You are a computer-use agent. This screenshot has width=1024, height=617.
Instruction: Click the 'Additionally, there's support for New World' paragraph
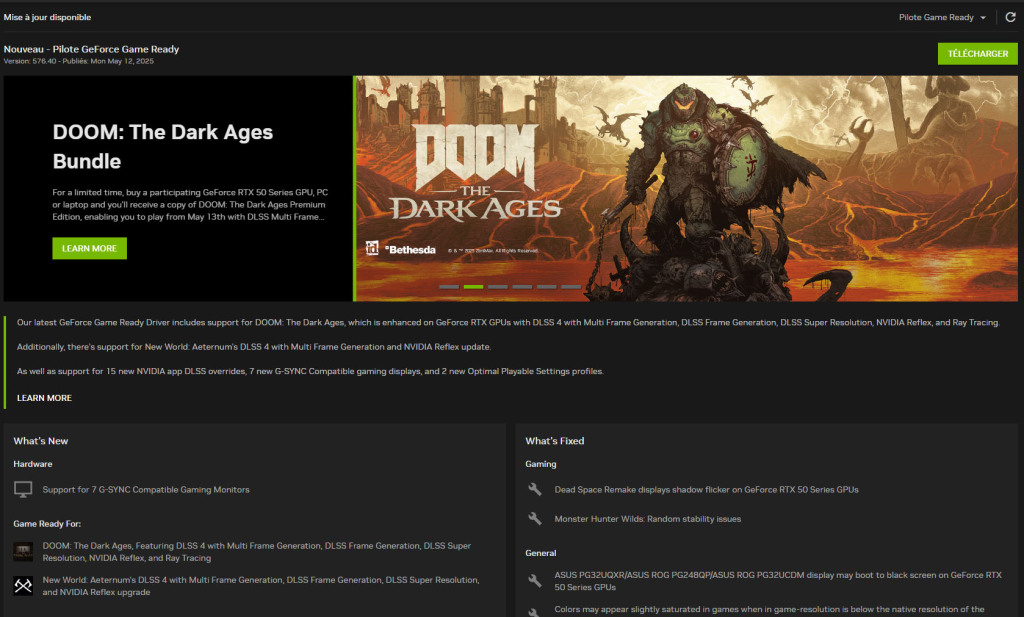(x=254, y=347)
